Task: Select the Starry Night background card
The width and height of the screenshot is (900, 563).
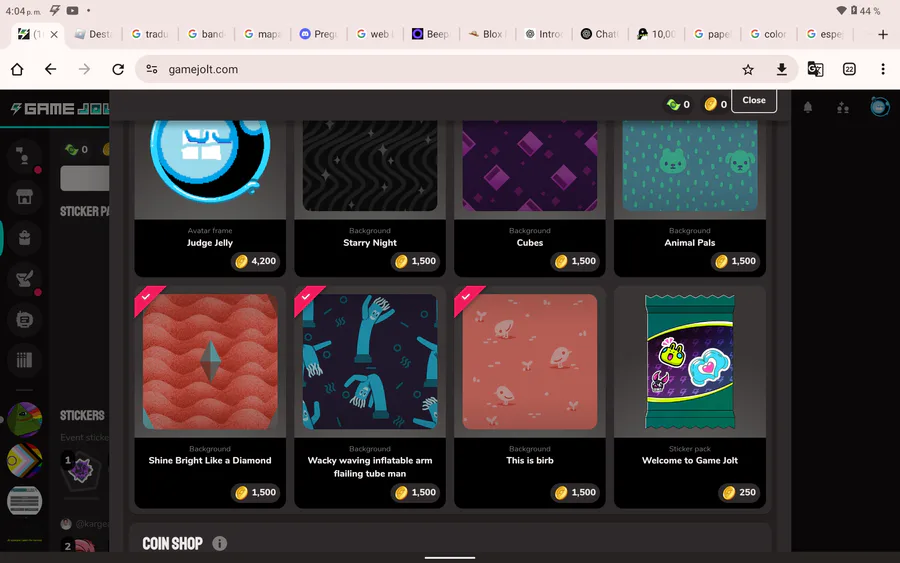Action: point(370,198)
